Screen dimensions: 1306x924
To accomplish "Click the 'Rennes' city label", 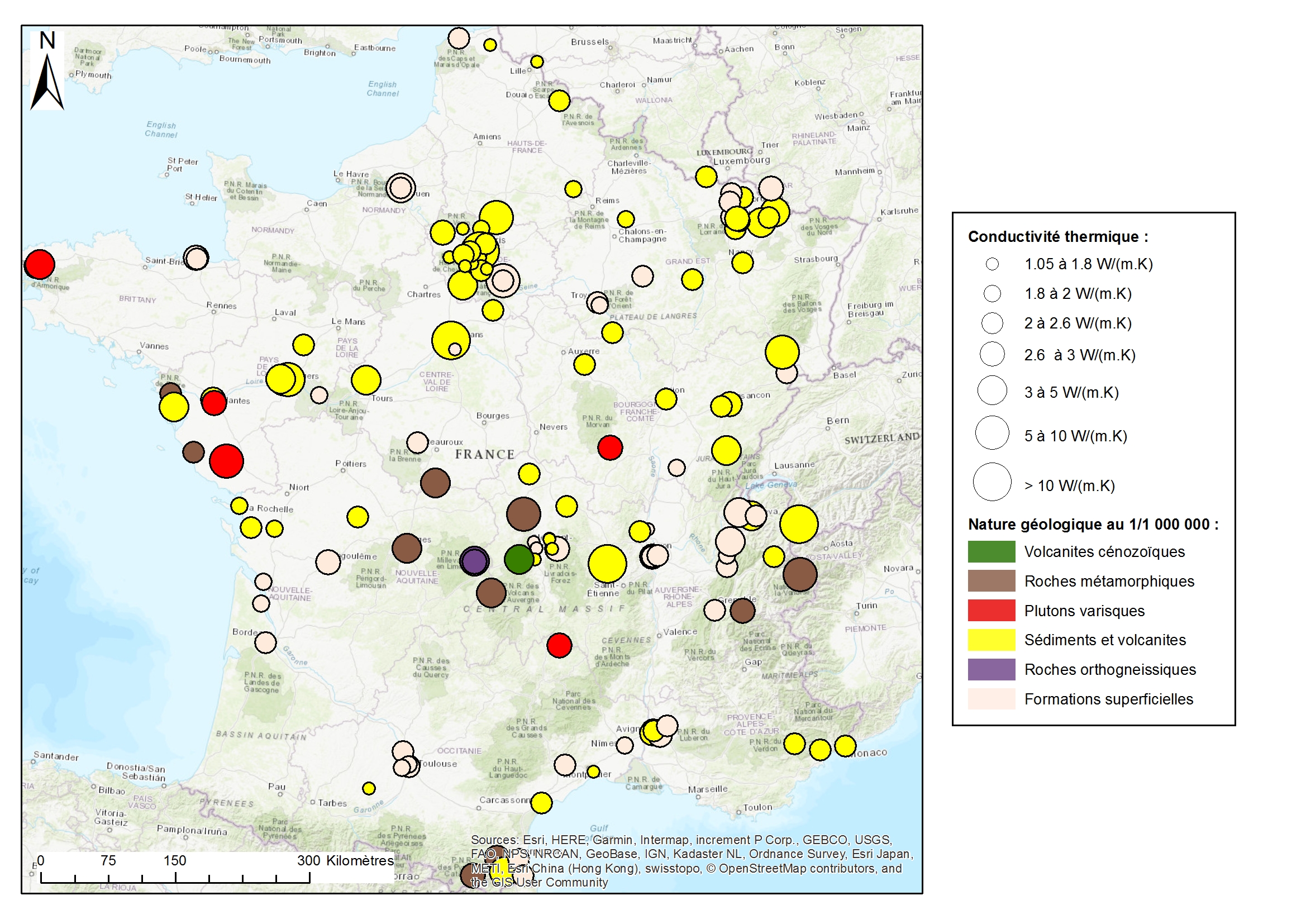I will [x=221, y=306].
